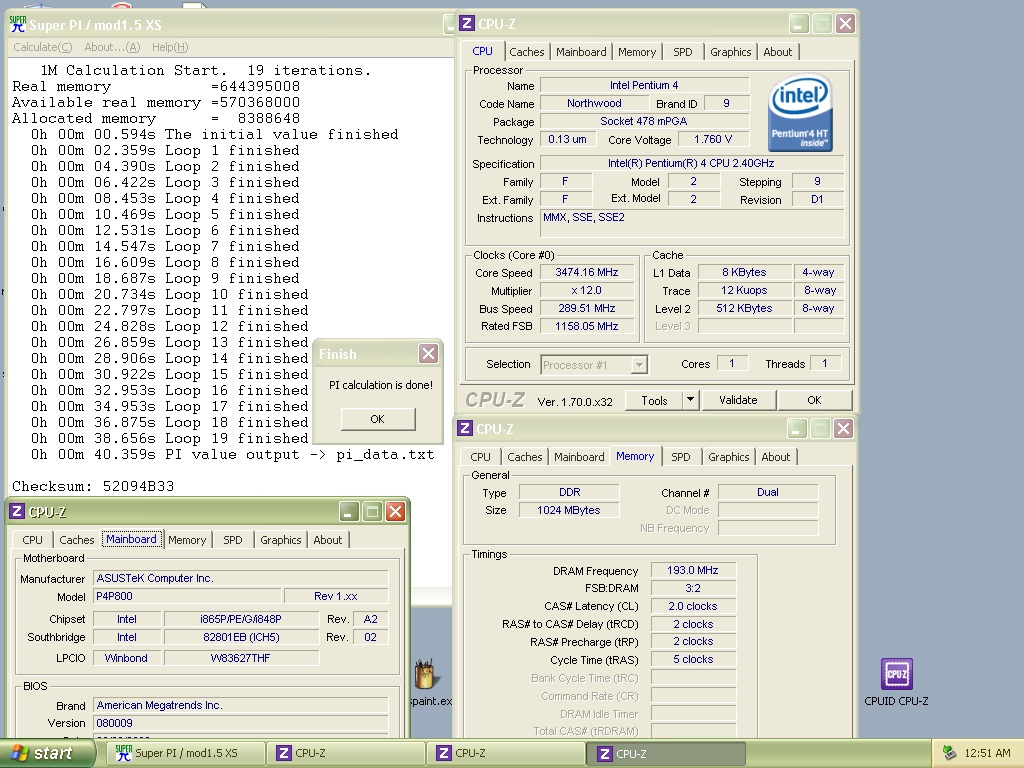
Task: Select the second CPU-Z taskbar button
Action: (507, 753)
